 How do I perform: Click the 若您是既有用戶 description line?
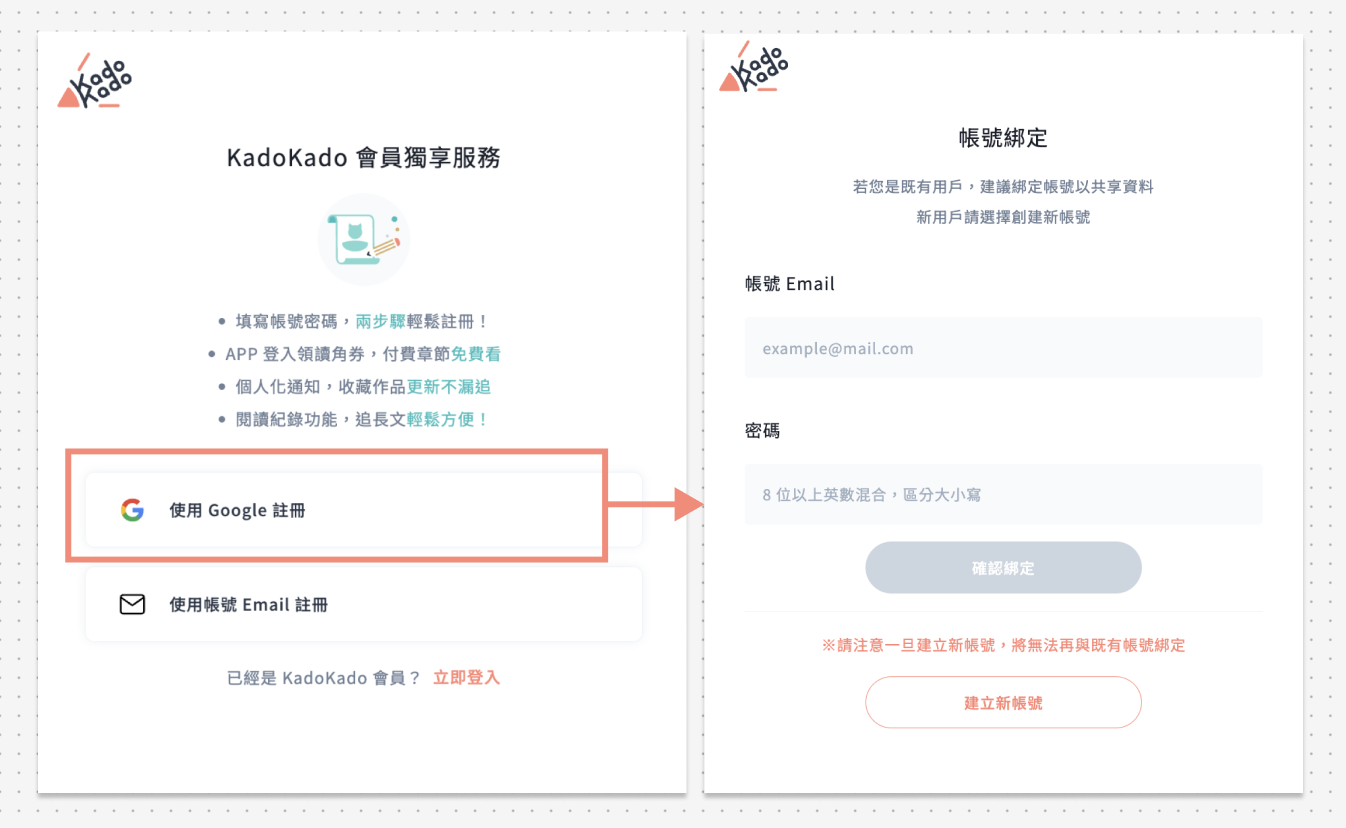[x=1003, y=186]
